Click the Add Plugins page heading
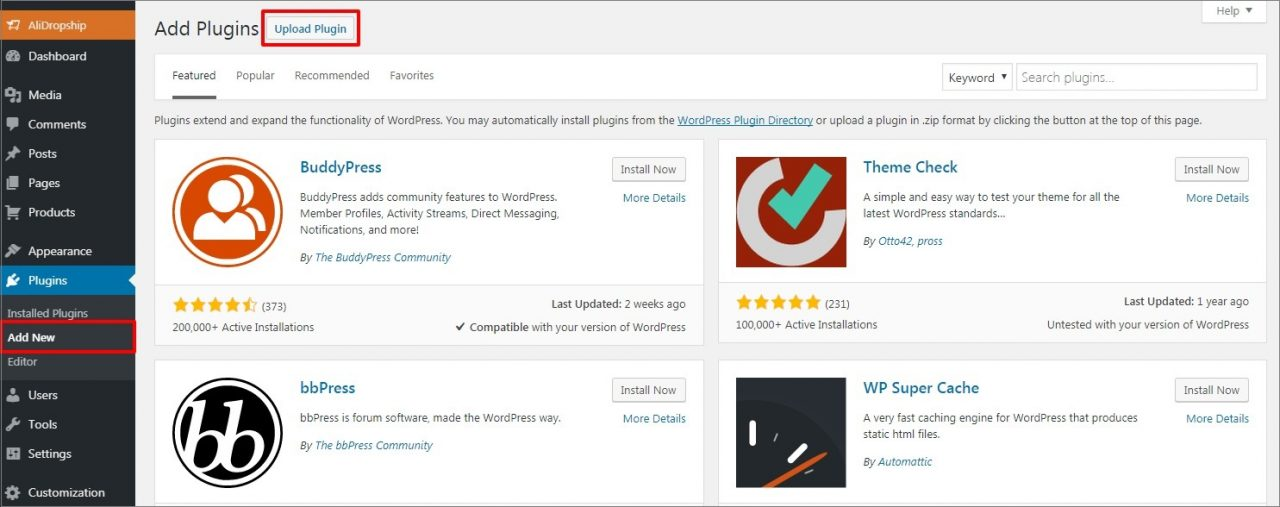The width and height of the screenshot is (1280, 507). click(207, 29)
